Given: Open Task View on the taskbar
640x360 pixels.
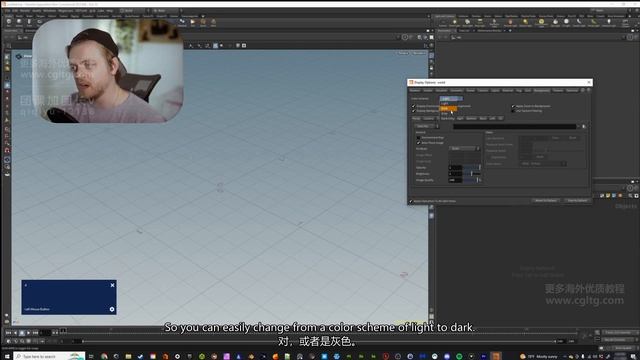Looking at the screenshot, I should coord(91,356).
